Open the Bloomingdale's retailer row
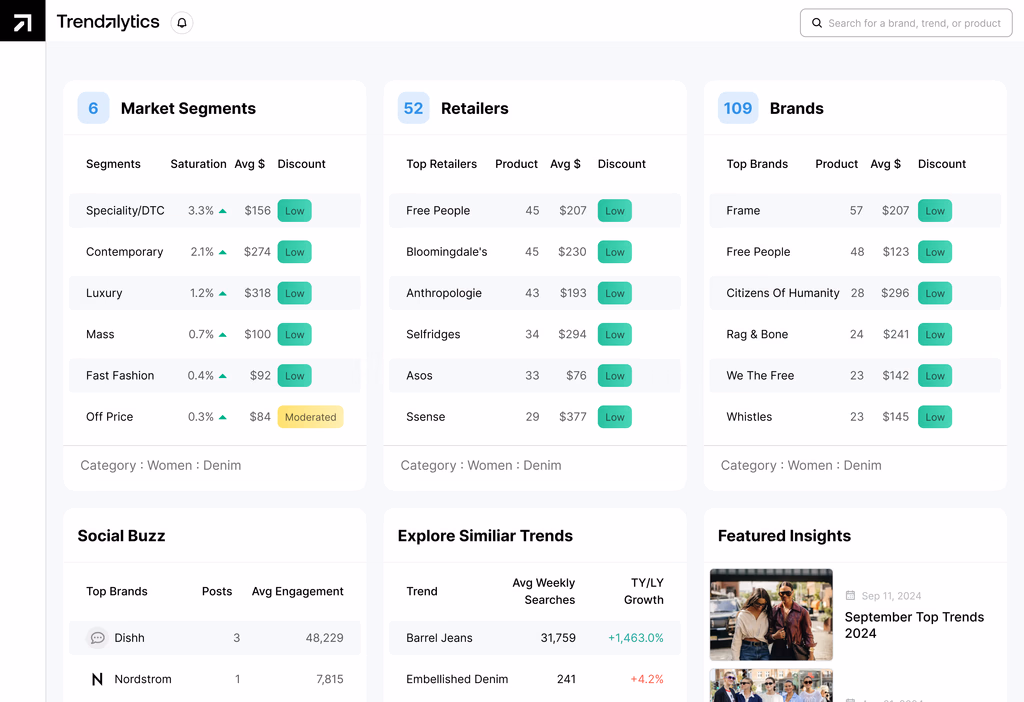The height and width of the screenshot is (702, 1024). point(534,252)
